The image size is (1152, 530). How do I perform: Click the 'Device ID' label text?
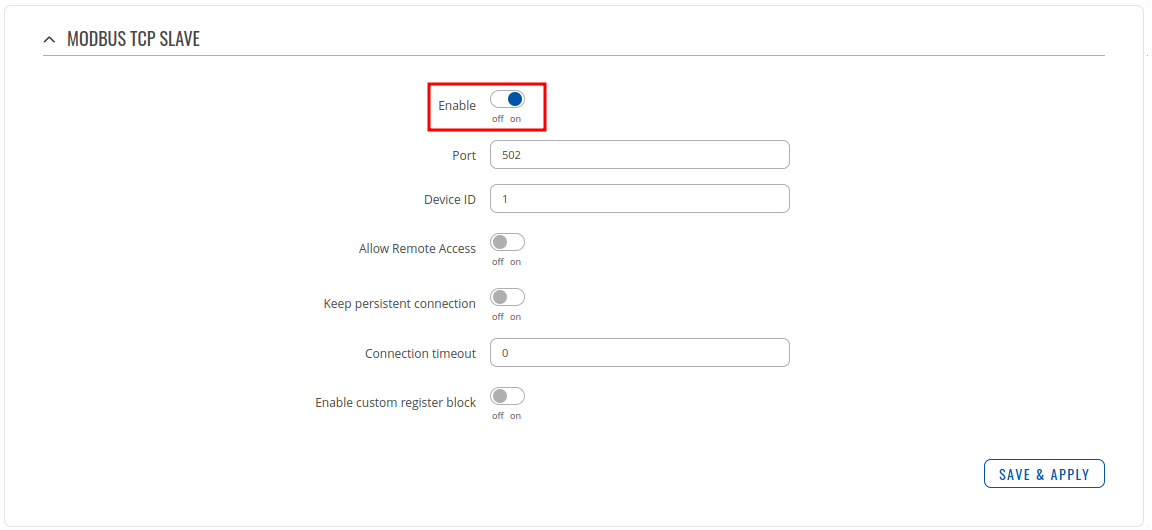[x=450, y=200]
